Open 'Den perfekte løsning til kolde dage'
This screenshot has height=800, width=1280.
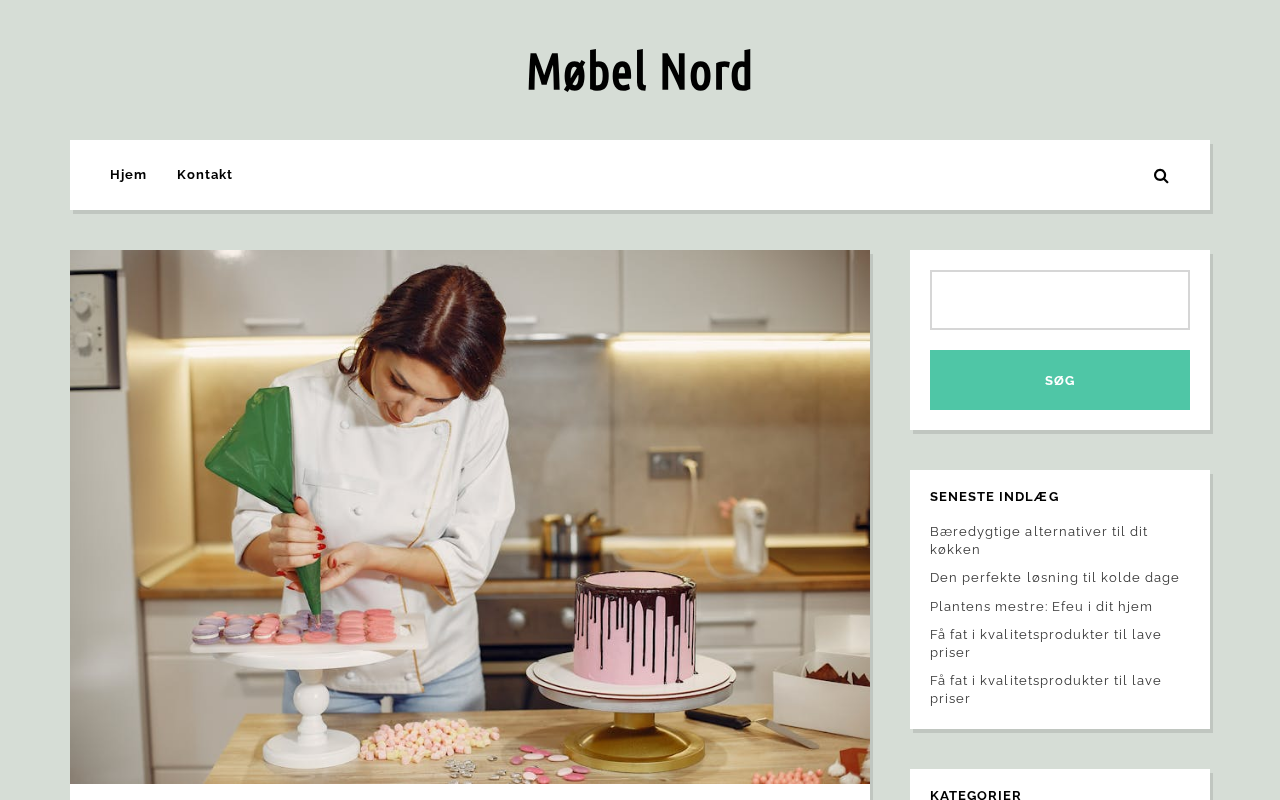(1055, 578)
